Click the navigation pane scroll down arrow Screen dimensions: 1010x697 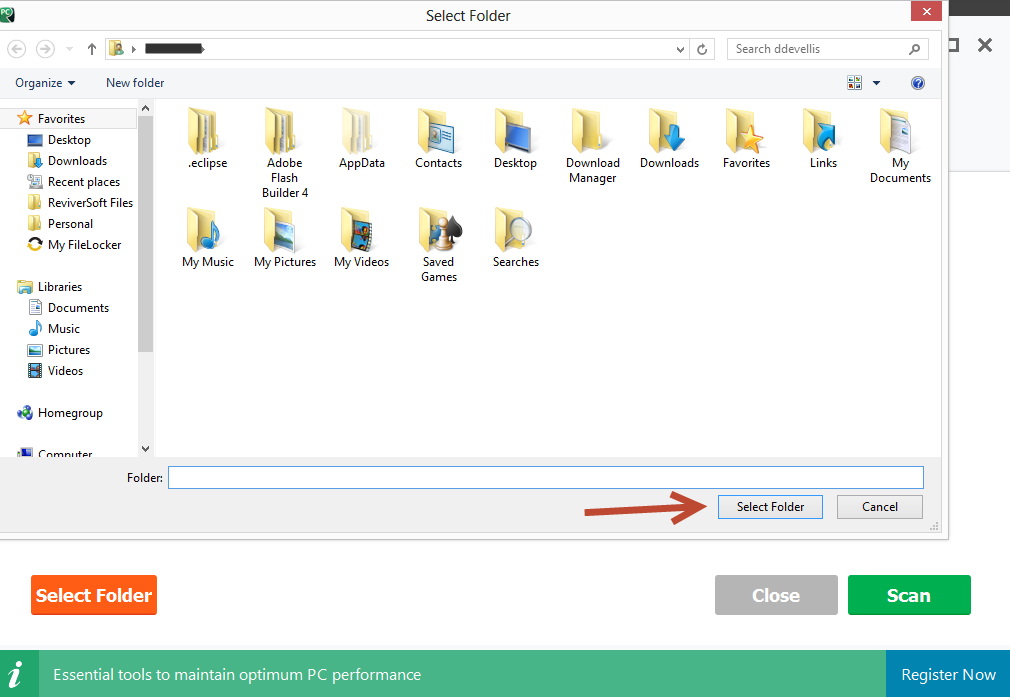(146, 448)
